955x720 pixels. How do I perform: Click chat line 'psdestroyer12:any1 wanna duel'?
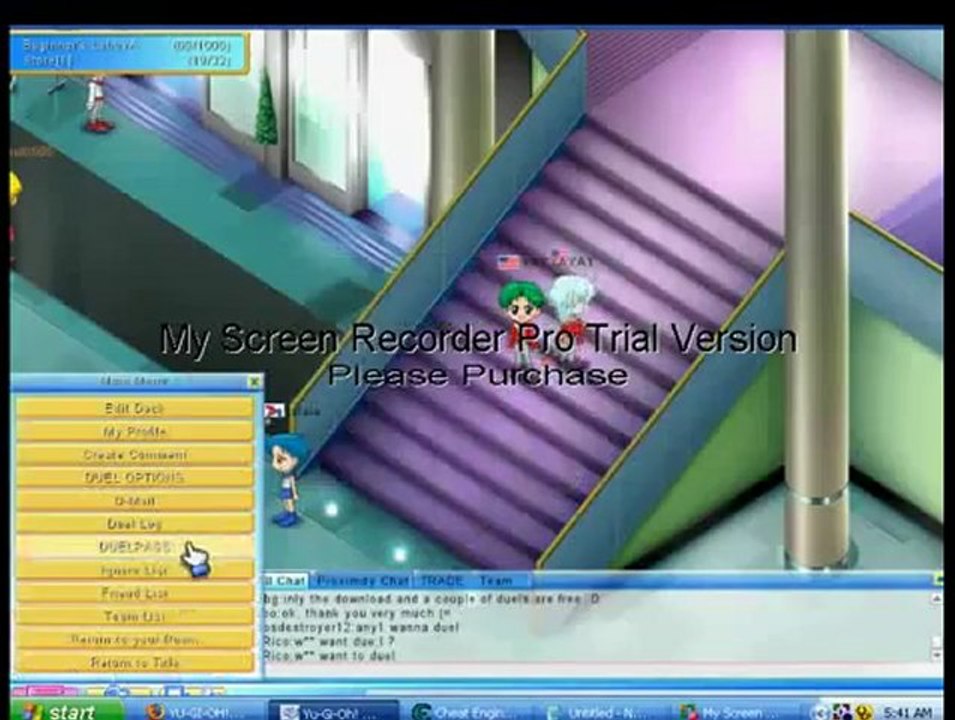pos(361,627)
